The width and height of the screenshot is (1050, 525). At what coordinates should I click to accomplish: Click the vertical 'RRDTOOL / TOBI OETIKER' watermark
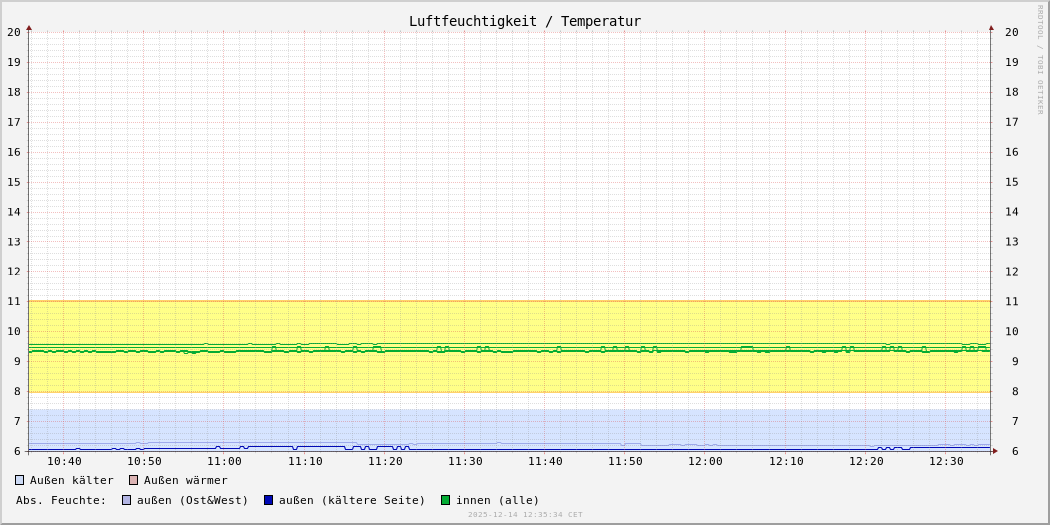click(1040, 60)
